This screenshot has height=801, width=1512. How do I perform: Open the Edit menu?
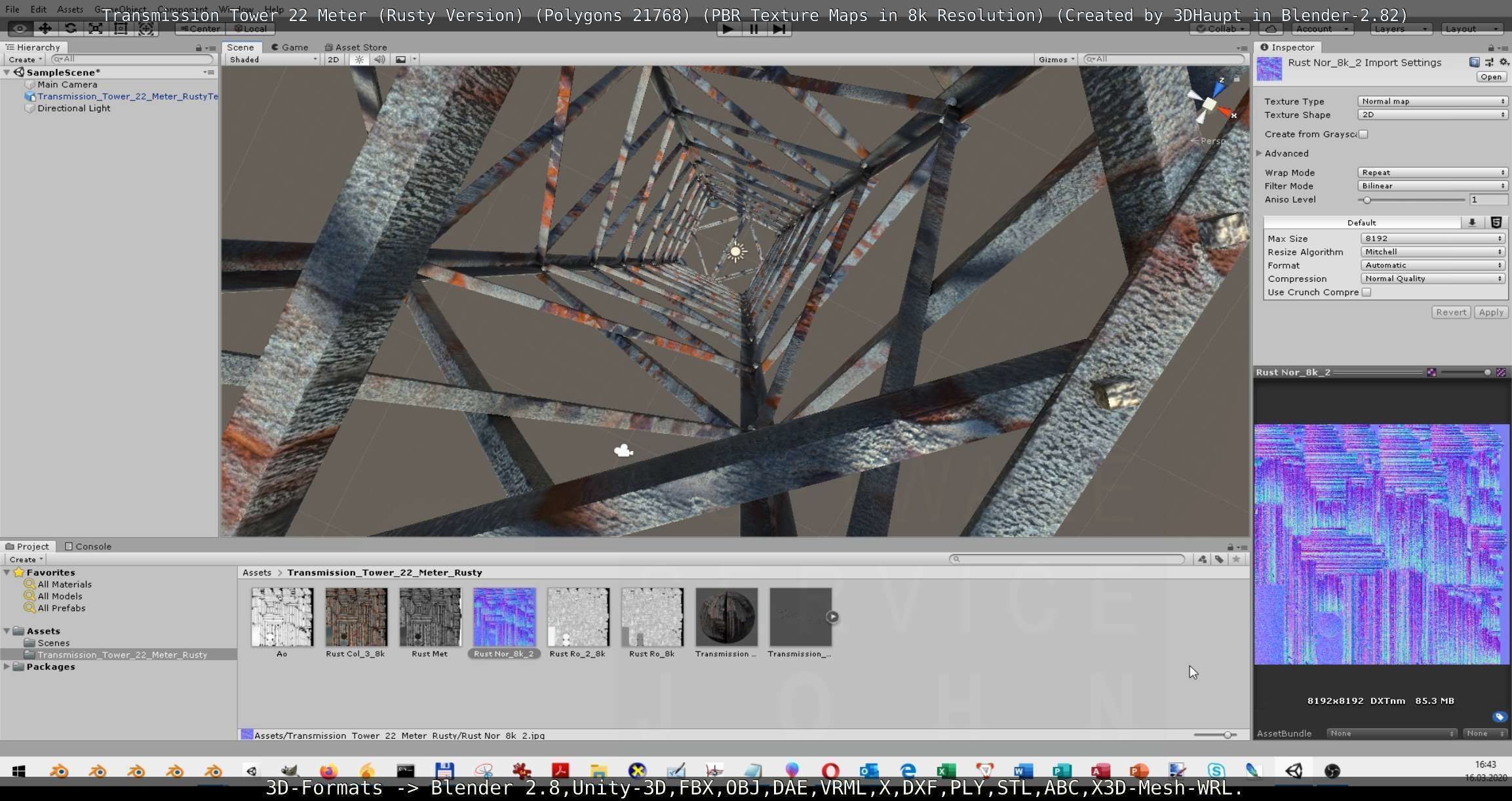click(38, 10)
